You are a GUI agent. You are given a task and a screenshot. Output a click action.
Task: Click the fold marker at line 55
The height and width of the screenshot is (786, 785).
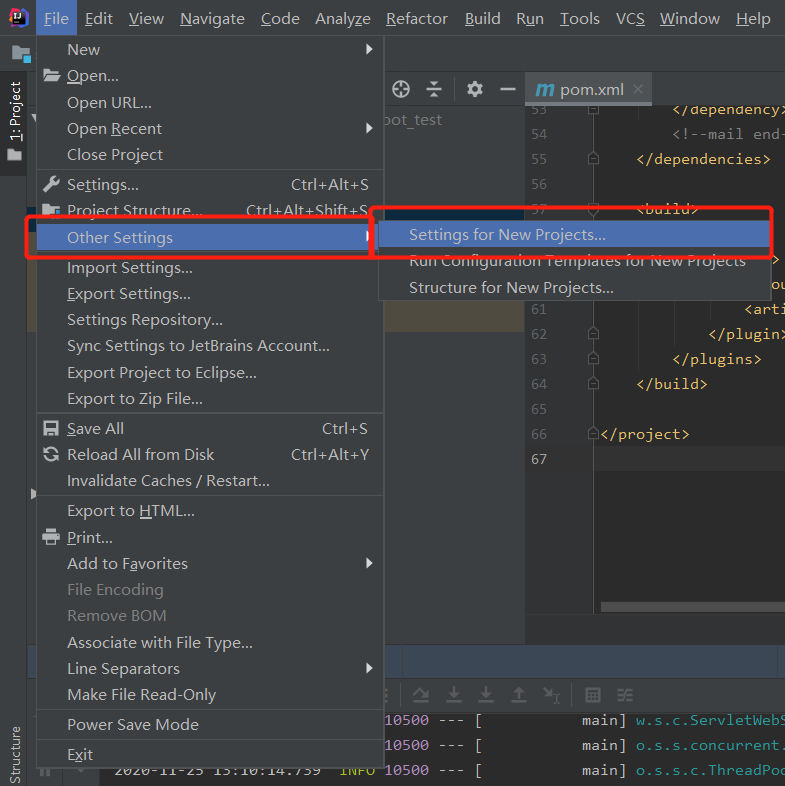tap(593, 159)
